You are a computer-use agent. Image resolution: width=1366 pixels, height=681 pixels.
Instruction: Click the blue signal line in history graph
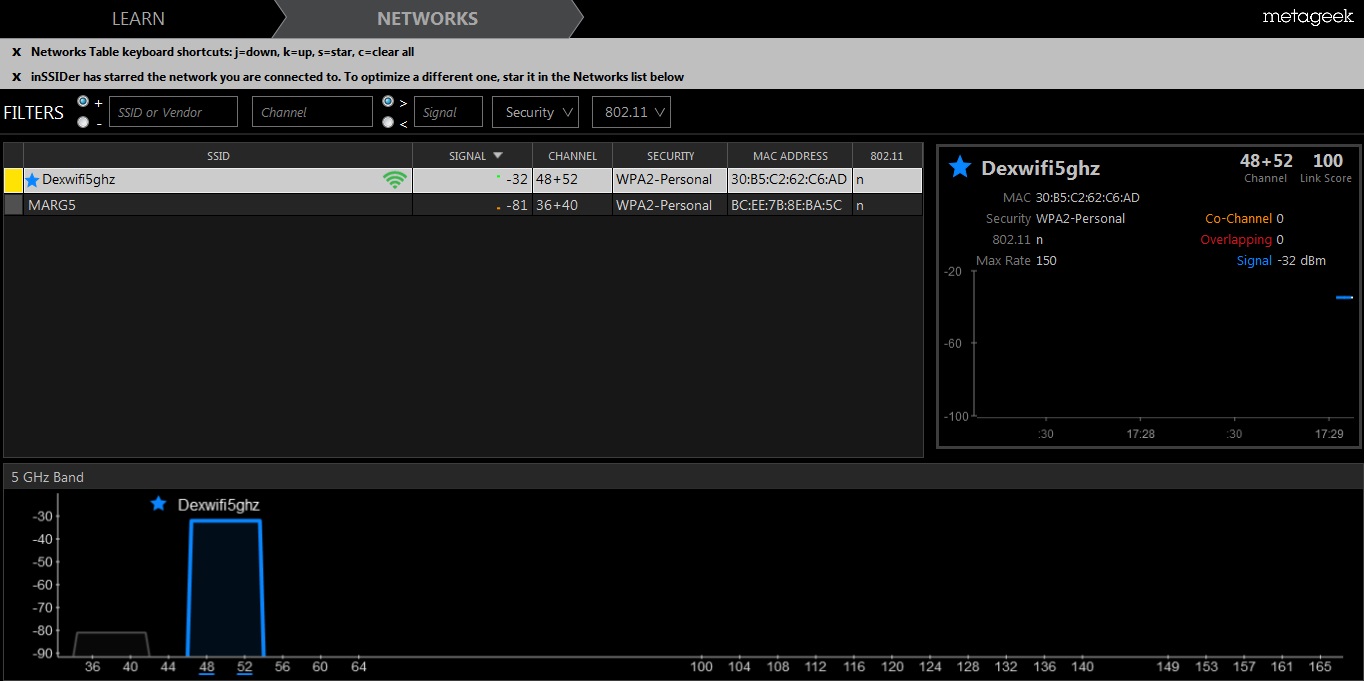click(x=1344, y=297)
